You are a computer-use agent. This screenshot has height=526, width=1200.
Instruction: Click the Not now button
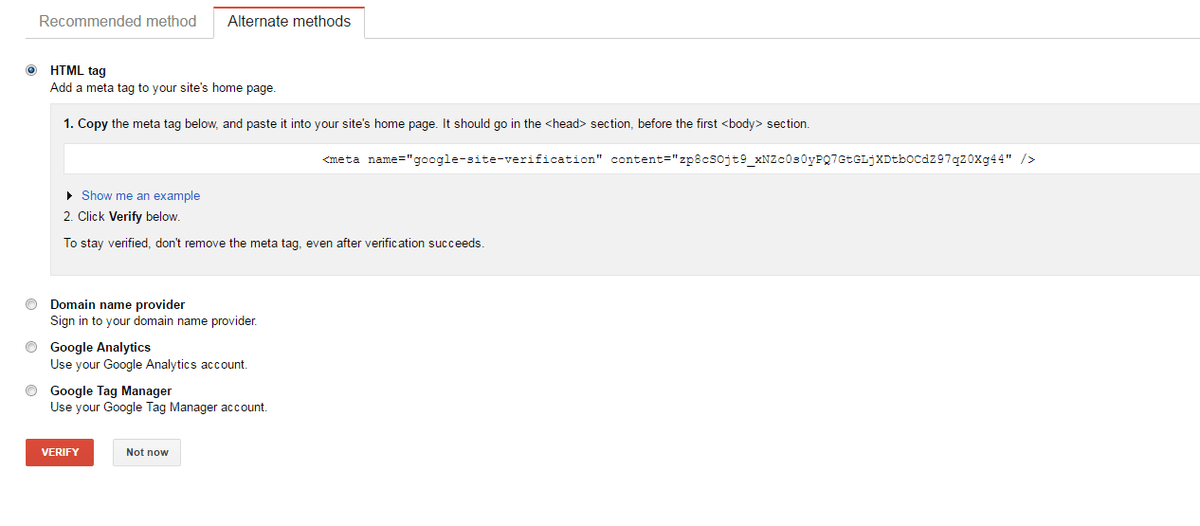click(147, 452)
